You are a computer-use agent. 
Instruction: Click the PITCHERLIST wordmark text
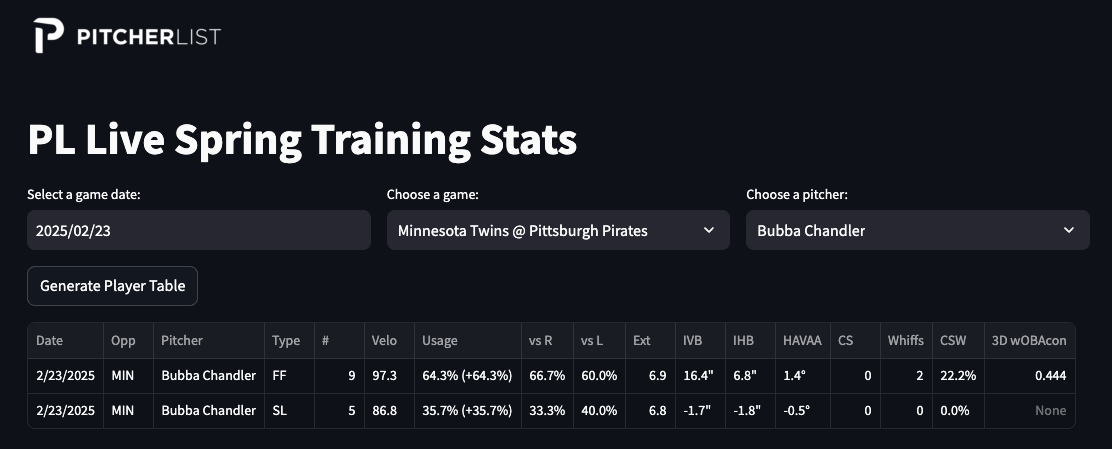click(149, 37)
